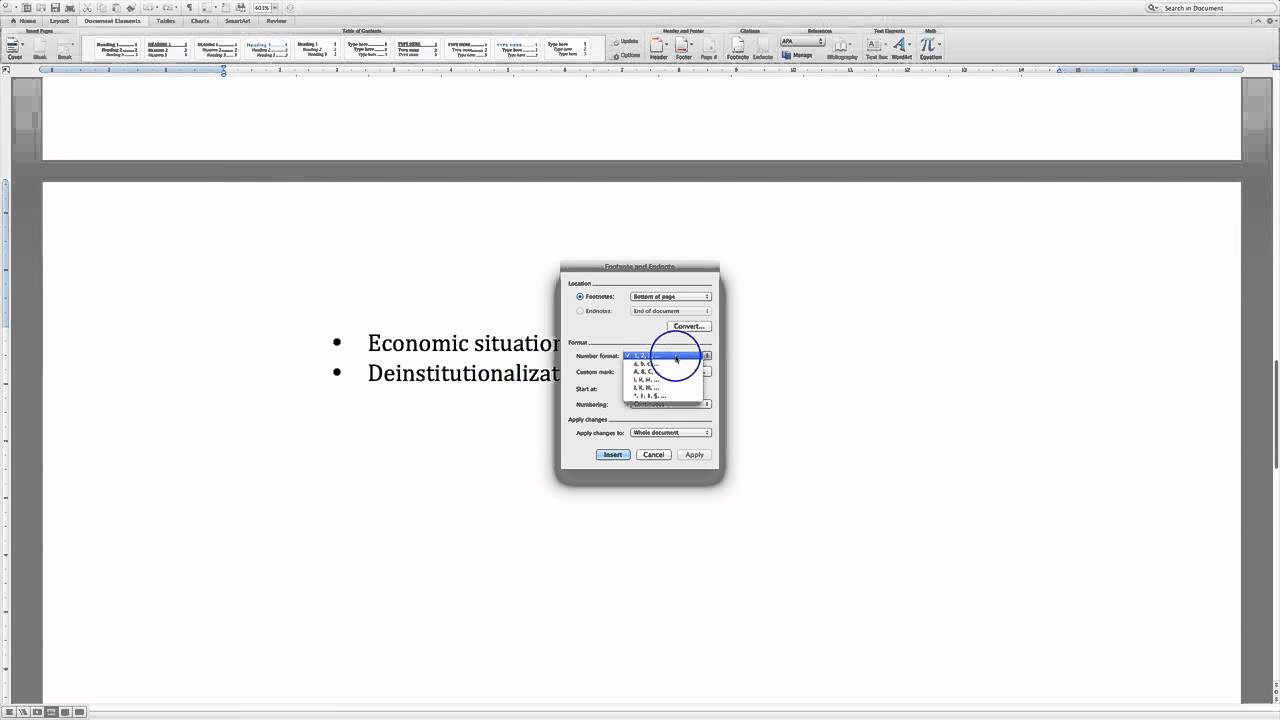Viewport: 1280px width, 720px height.
Task: Click the Footnote icon in Citations group
Action: click(738, 49)
